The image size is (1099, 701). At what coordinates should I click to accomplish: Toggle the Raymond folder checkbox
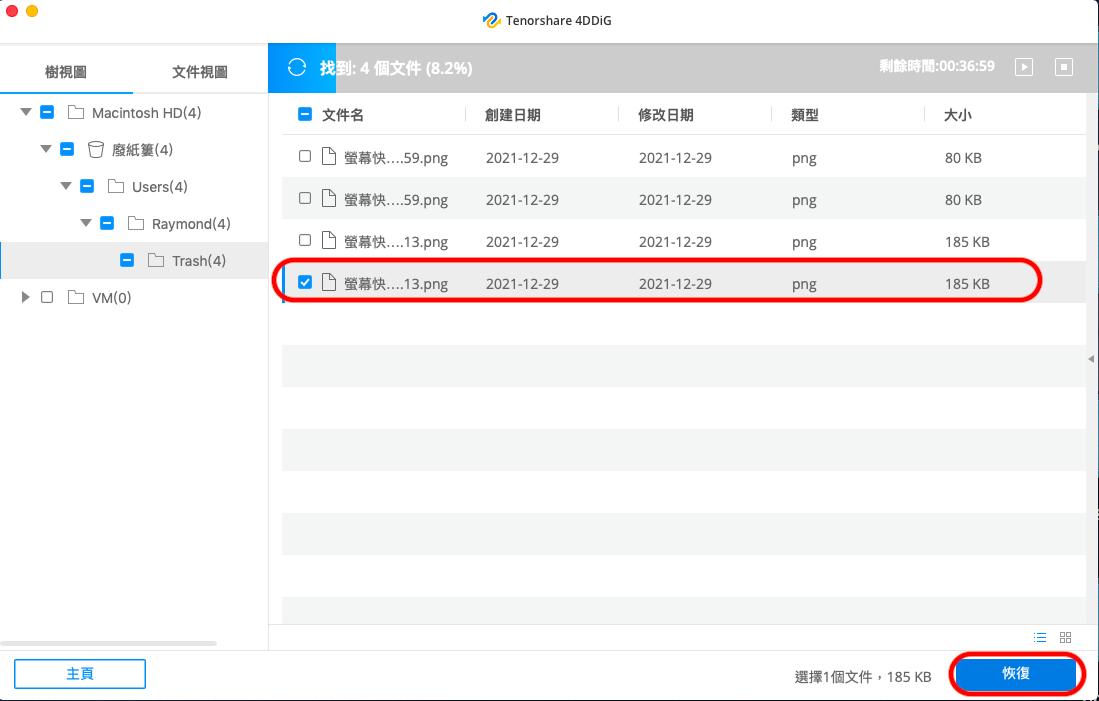(107, 224)
